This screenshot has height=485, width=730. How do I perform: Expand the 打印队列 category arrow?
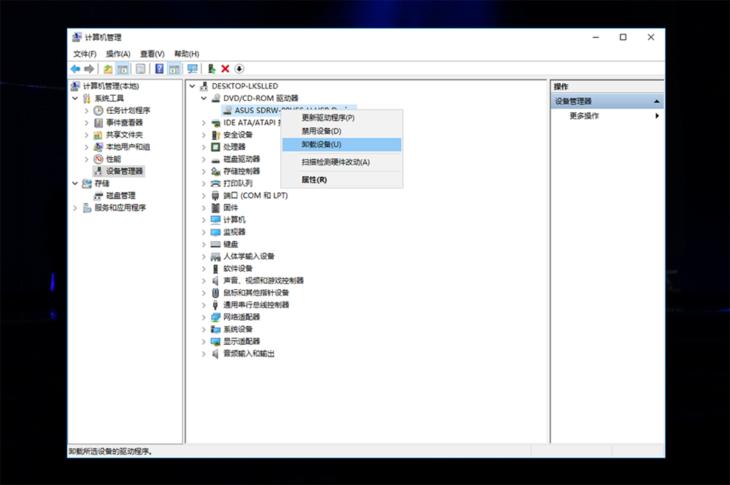[x=204, y=183]
